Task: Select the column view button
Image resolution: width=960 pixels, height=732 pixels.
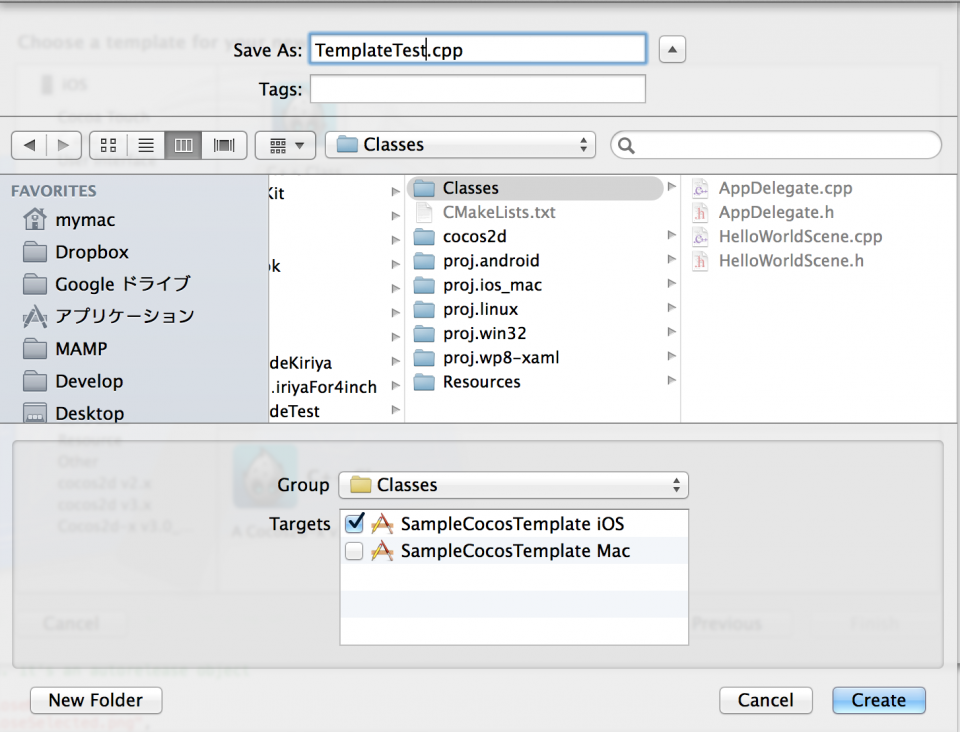Action: tap(183, 145)
